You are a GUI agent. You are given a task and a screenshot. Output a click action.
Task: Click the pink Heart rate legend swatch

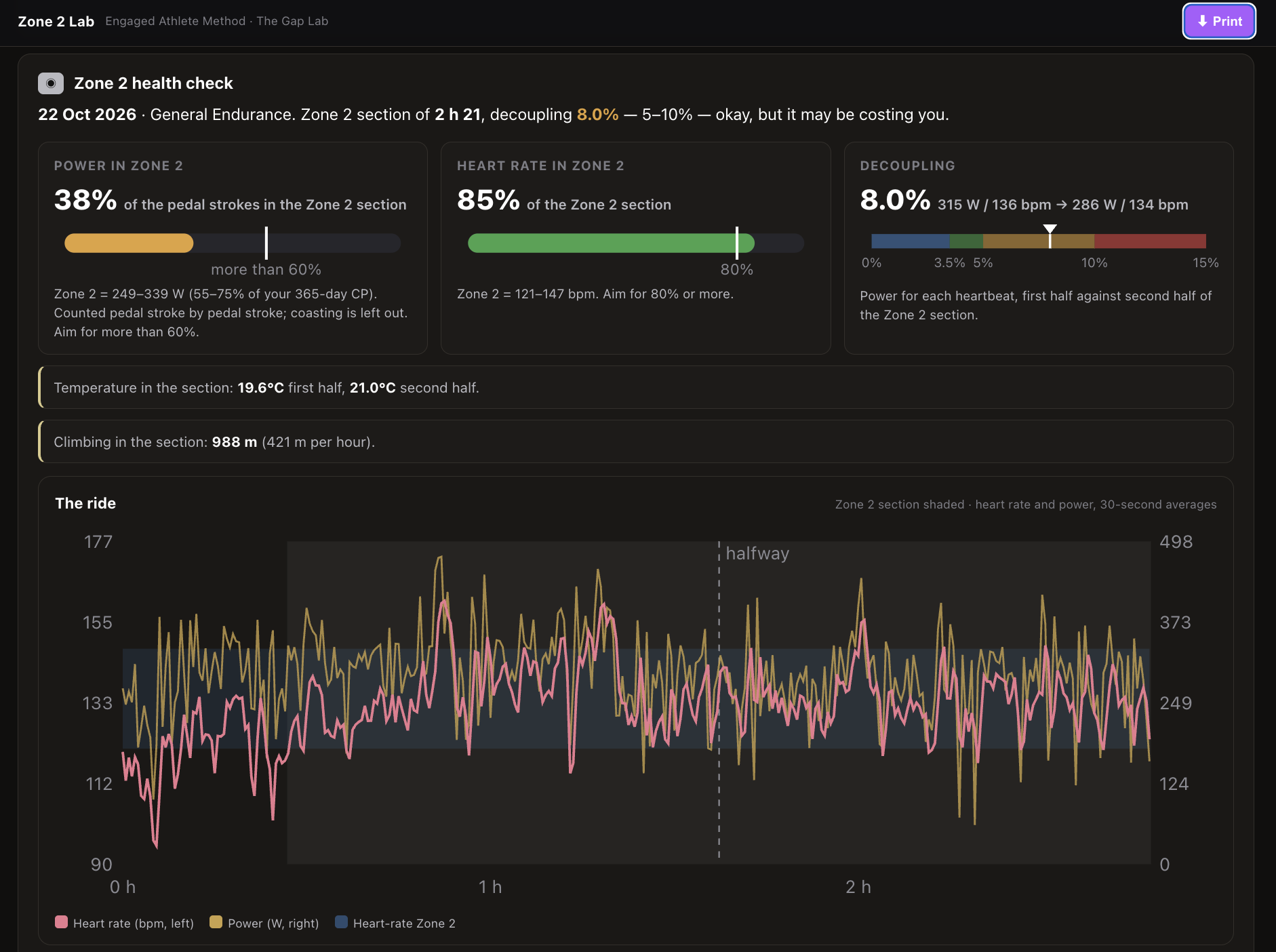click(x=61, y=922)
